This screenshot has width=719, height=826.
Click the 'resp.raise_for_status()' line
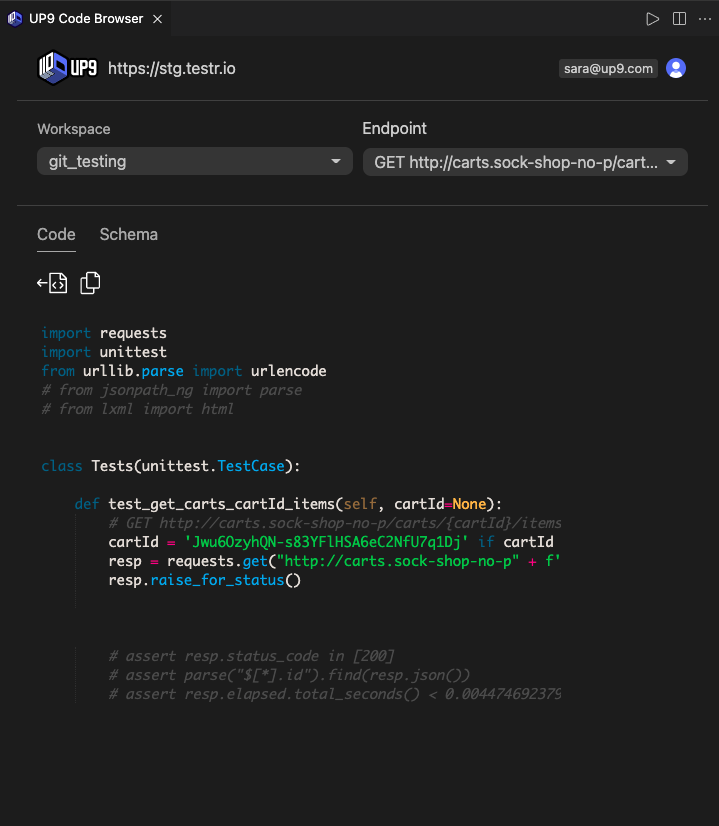click(x=204, y=579)
